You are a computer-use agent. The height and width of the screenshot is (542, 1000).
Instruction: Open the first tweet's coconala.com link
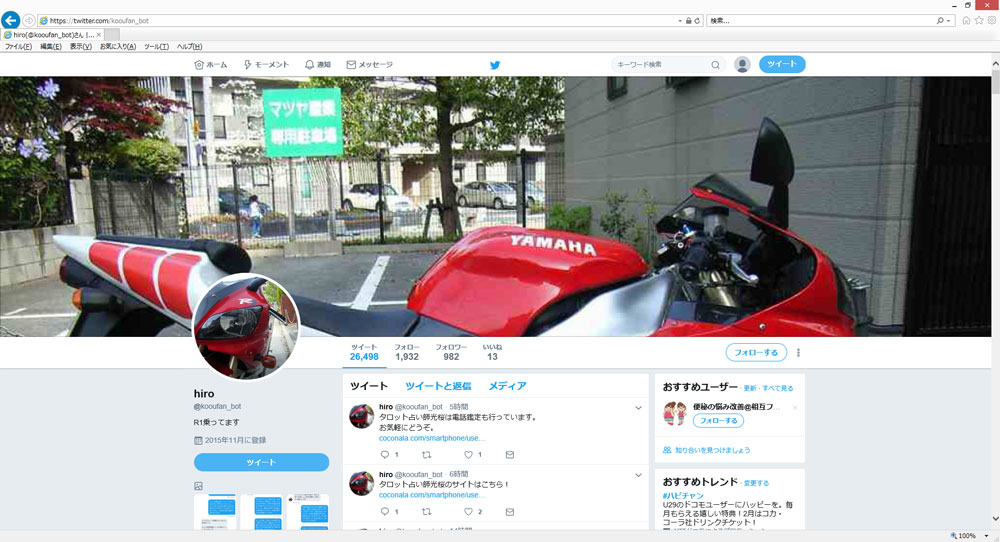coord(431,438)
